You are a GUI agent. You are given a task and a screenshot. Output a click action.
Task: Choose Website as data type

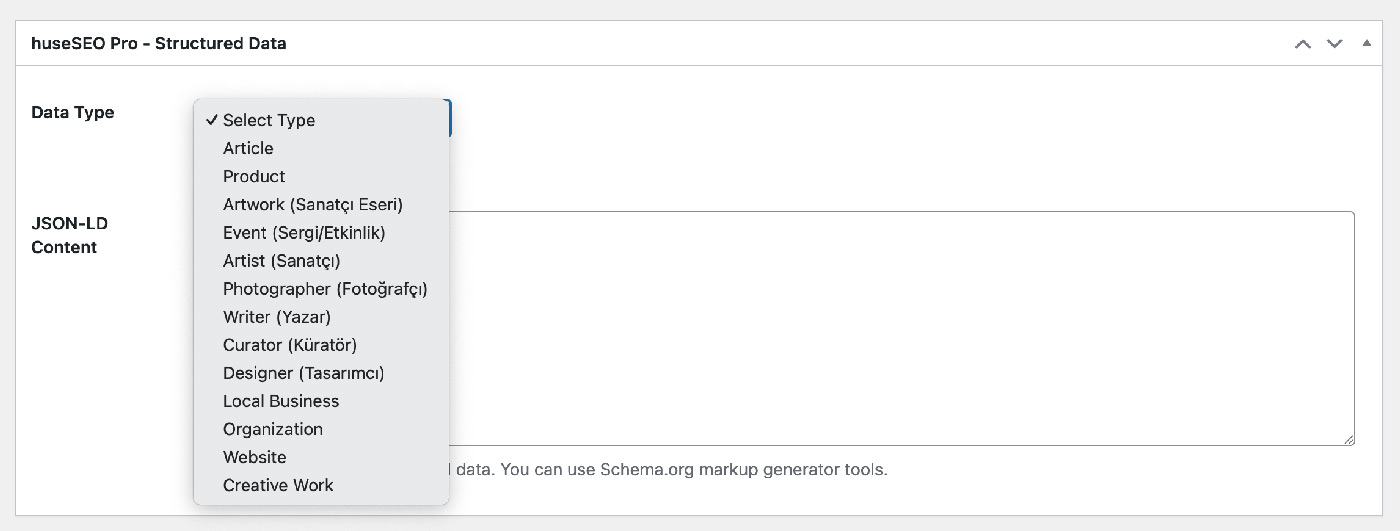point(254,456)
